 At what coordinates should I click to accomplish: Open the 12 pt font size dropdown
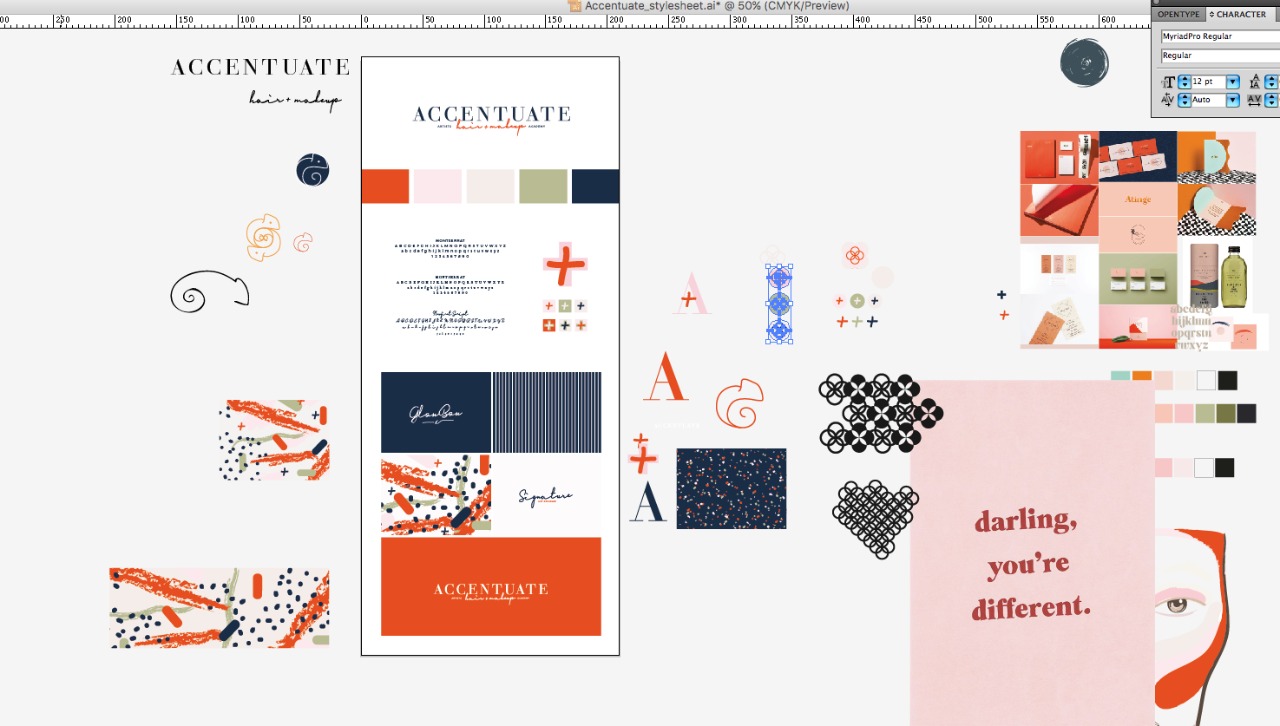(x=1233, y=82)
